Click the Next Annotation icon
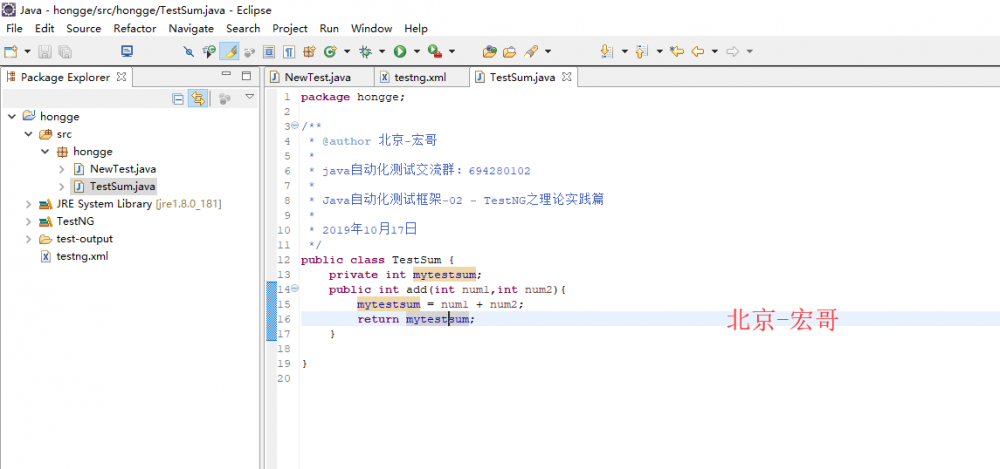Screen dimensions: 1000x469 [x=606, y=51]
